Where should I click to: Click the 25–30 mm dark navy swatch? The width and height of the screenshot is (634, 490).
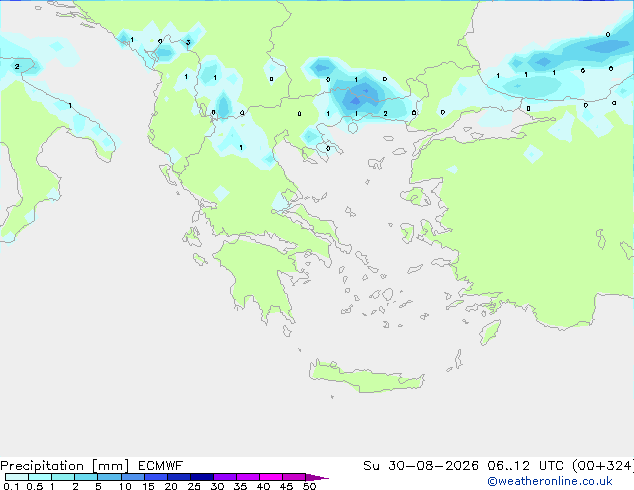pyautogui.click(x=202, y=477)
